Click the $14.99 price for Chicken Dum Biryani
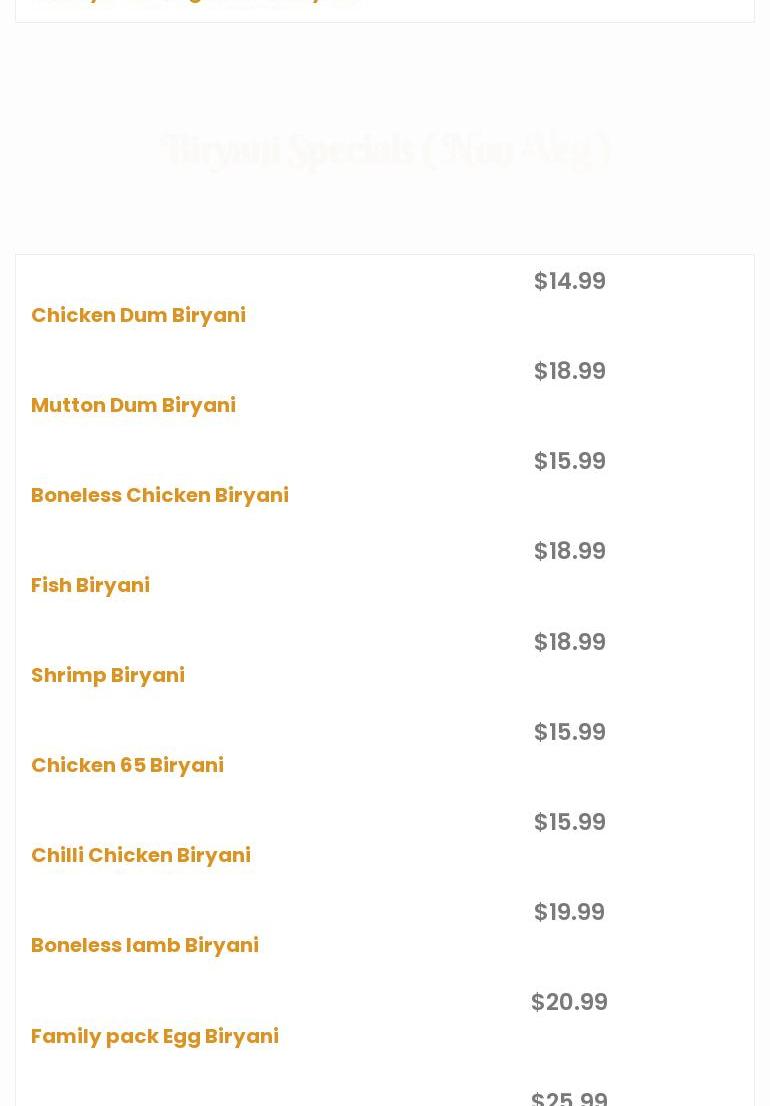The image size is (770, 1106). pyautogui.click(x=569, y=281)
